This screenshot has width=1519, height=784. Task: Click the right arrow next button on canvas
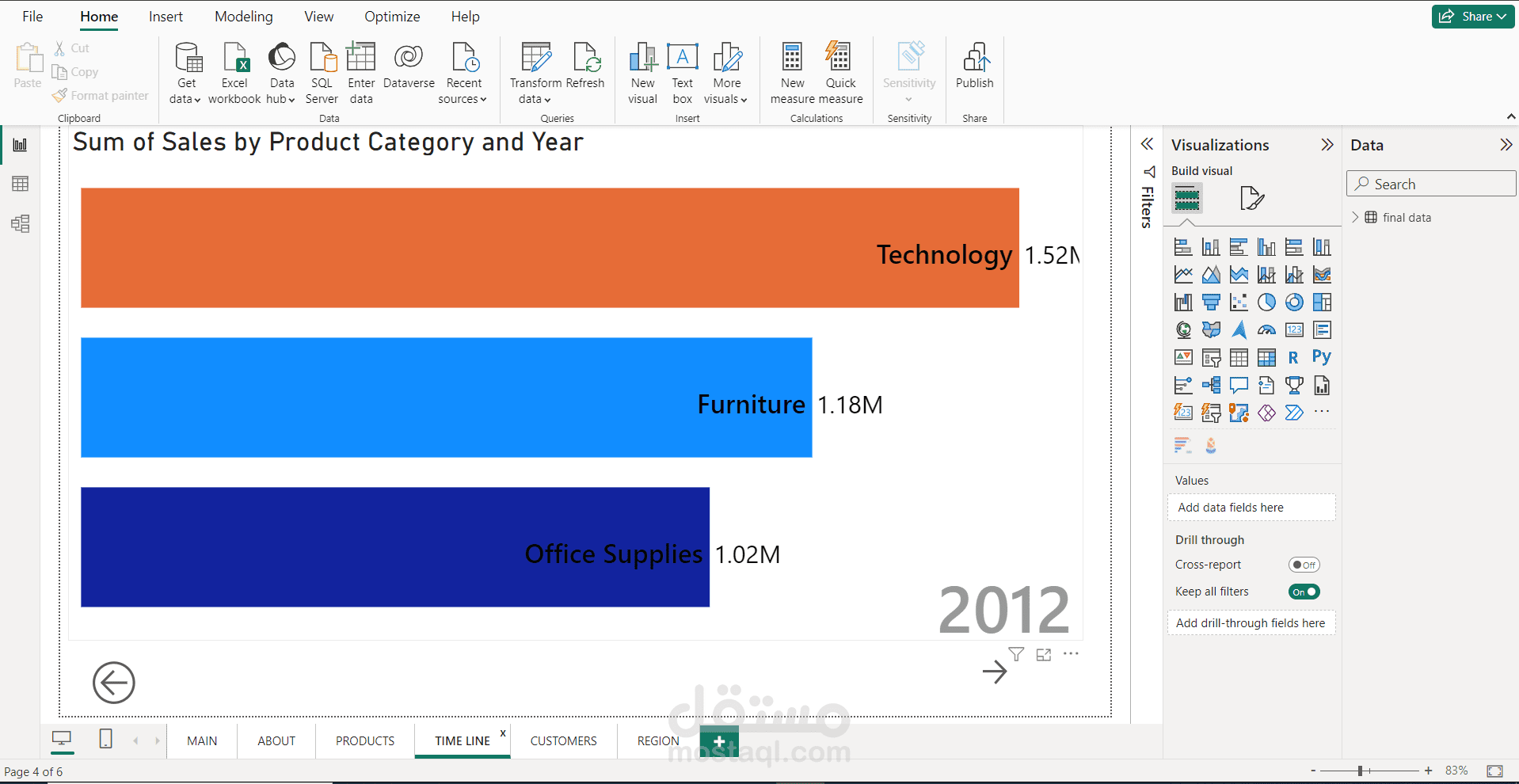coord(995,672)
